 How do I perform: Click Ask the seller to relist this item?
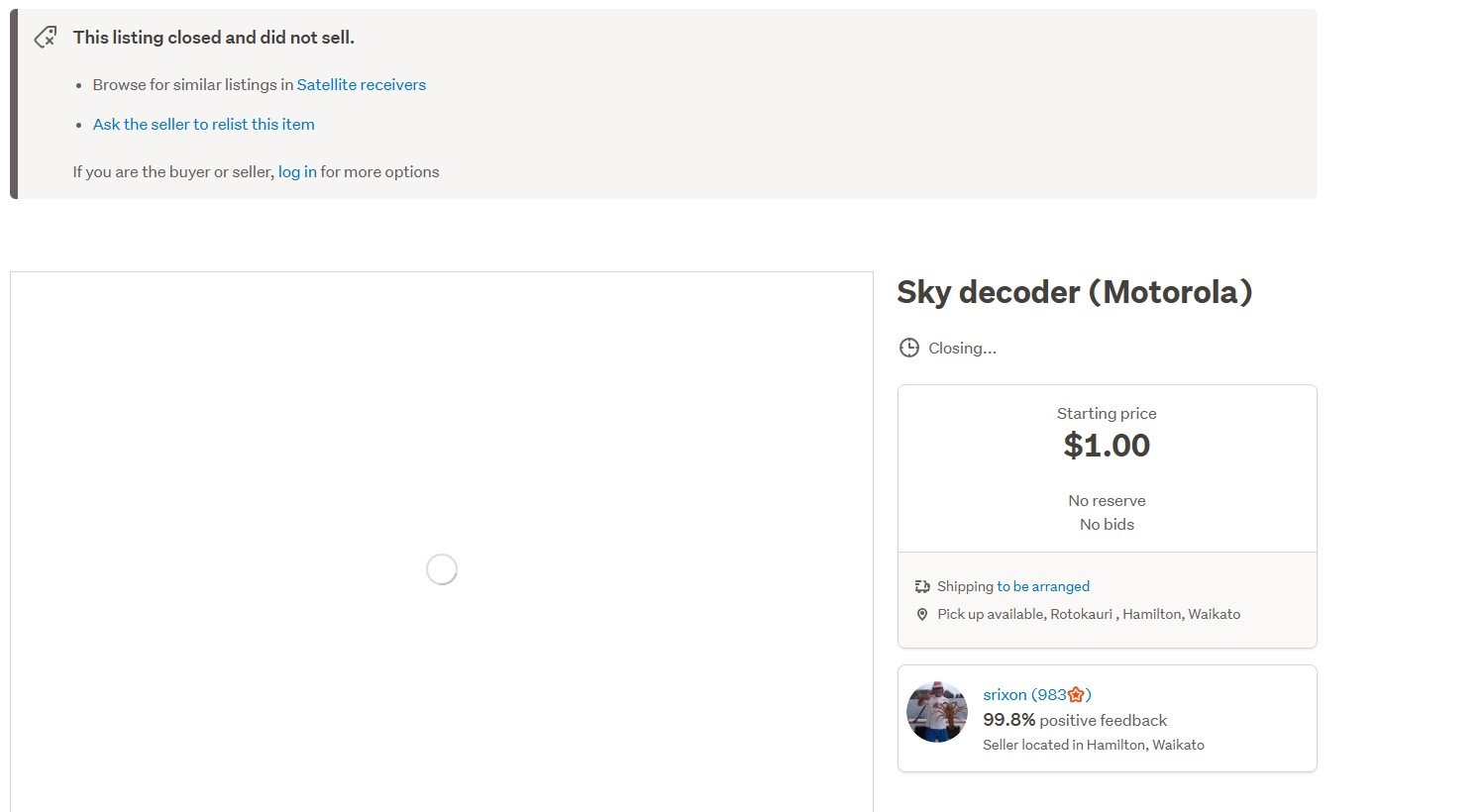[x=204, y=125]
